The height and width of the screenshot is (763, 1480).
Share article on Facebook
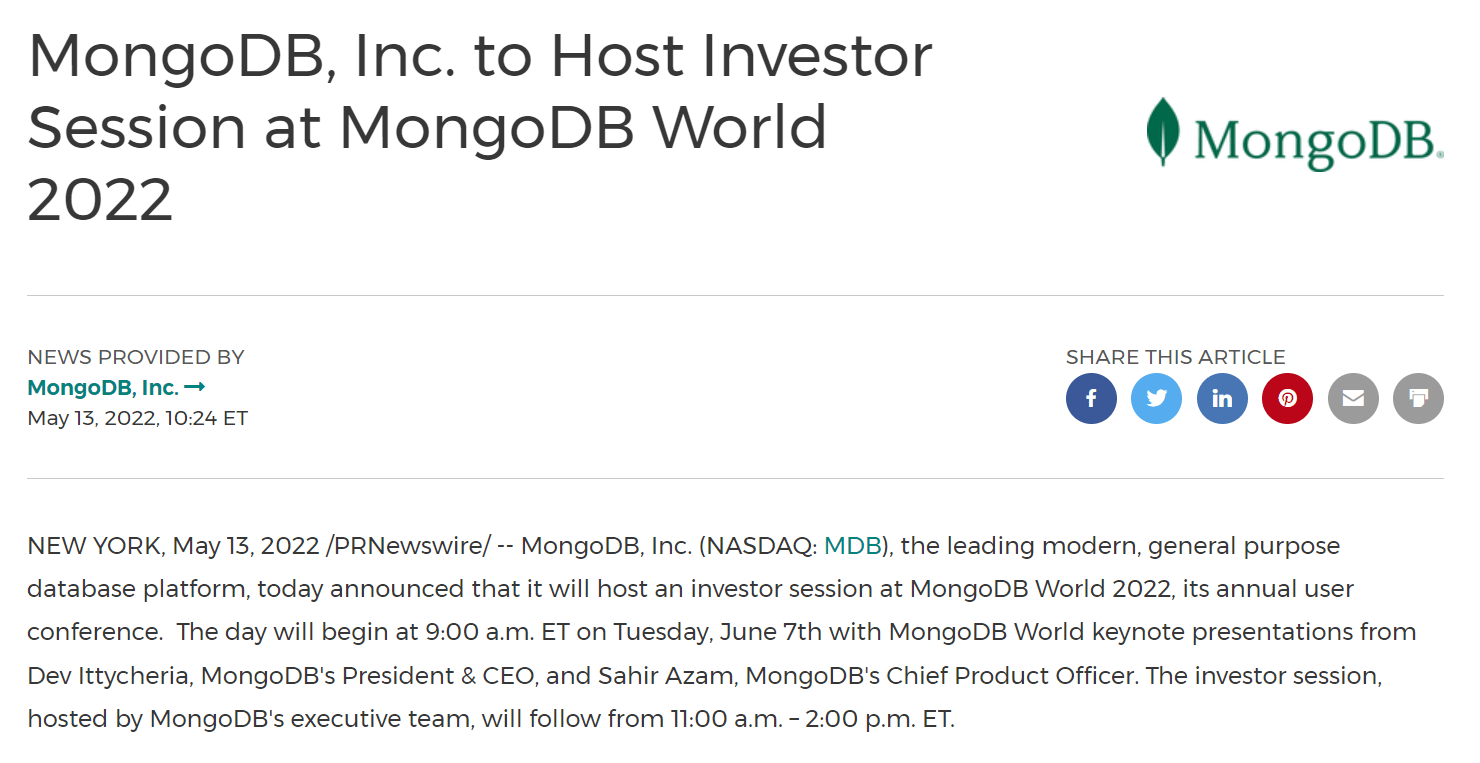pos(1091,398)
